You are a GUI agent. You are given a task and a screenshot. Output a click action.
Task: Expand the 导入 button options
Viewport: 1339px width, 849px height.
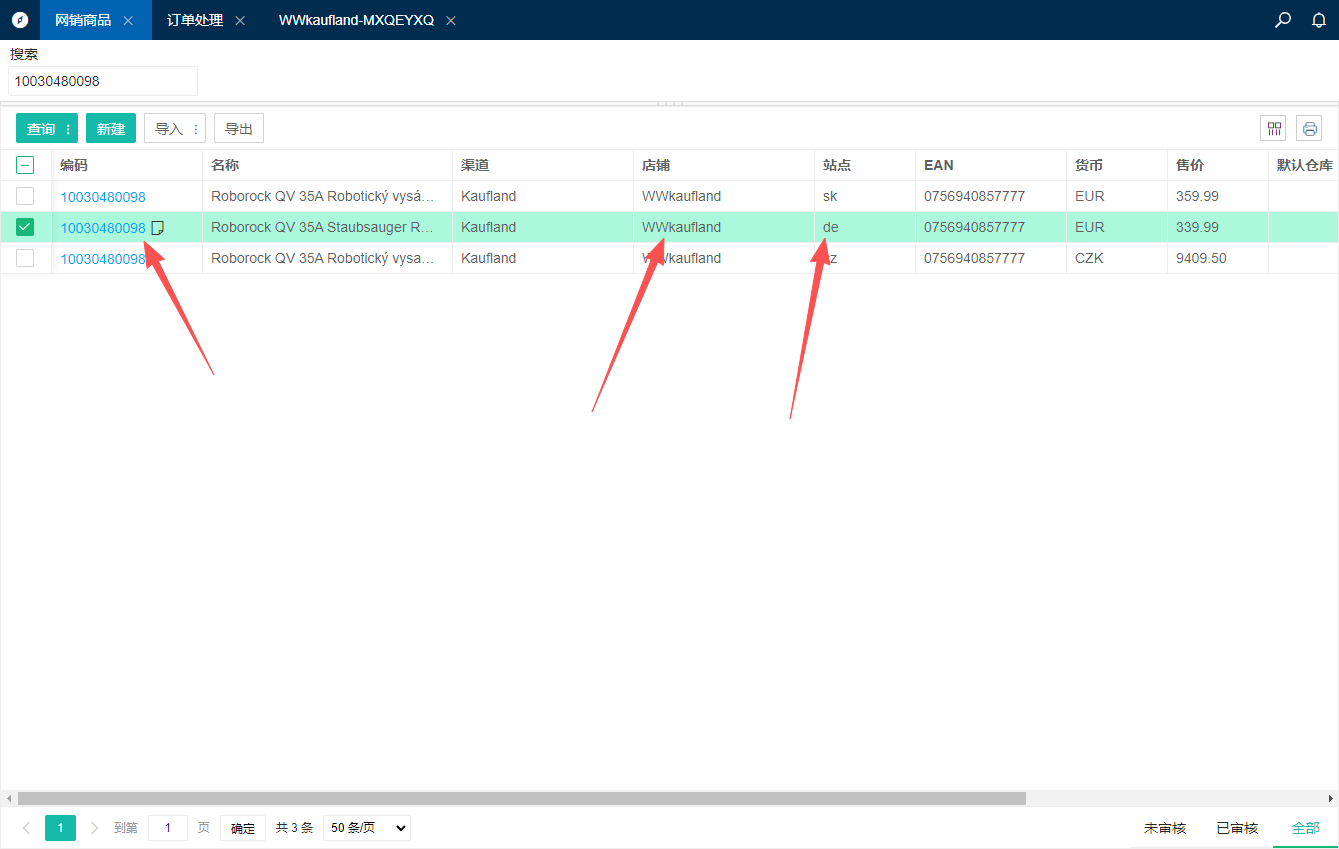coord(196,129)
